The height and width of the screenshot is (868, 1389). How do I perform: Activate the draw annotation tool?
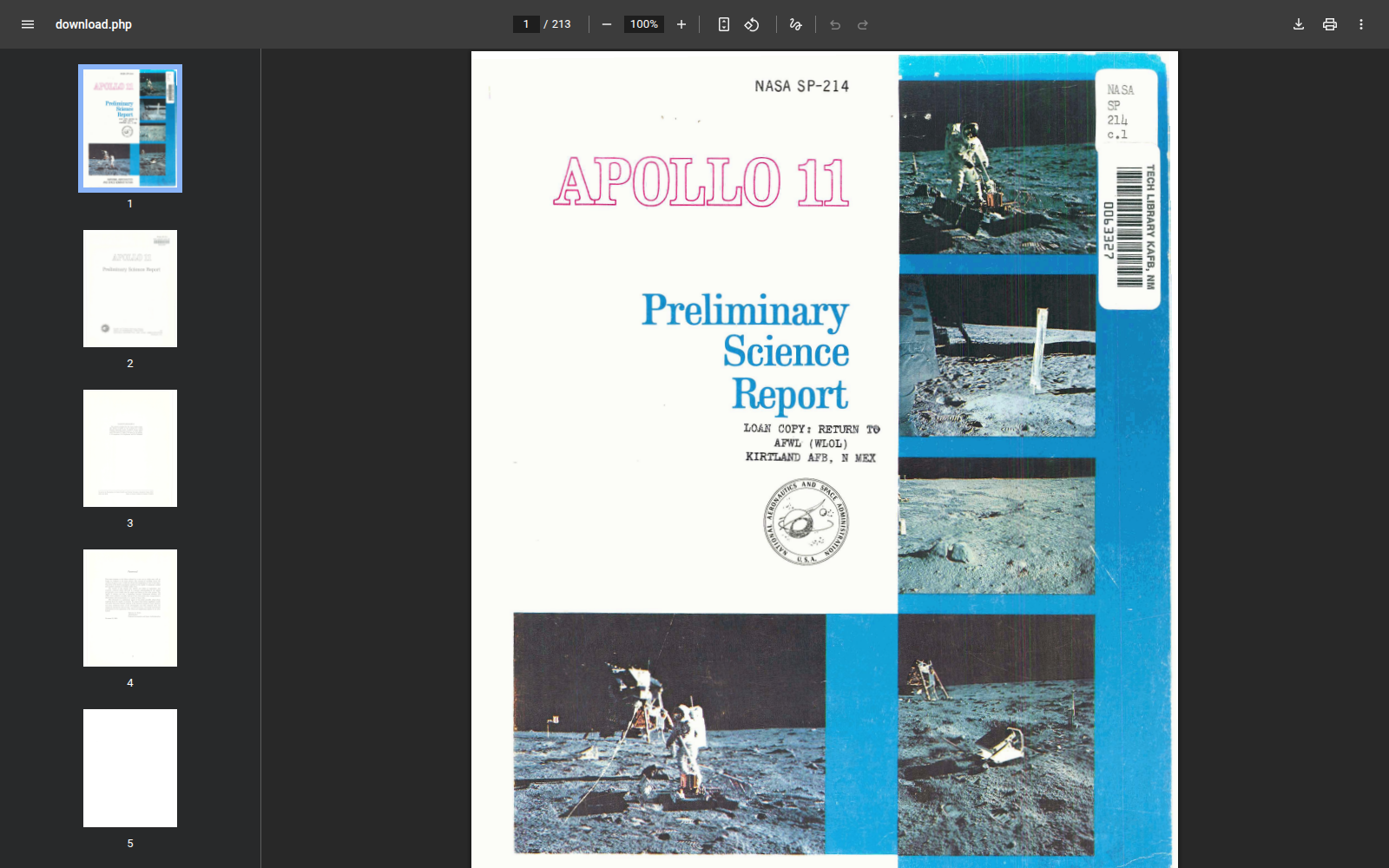[795, 24]
